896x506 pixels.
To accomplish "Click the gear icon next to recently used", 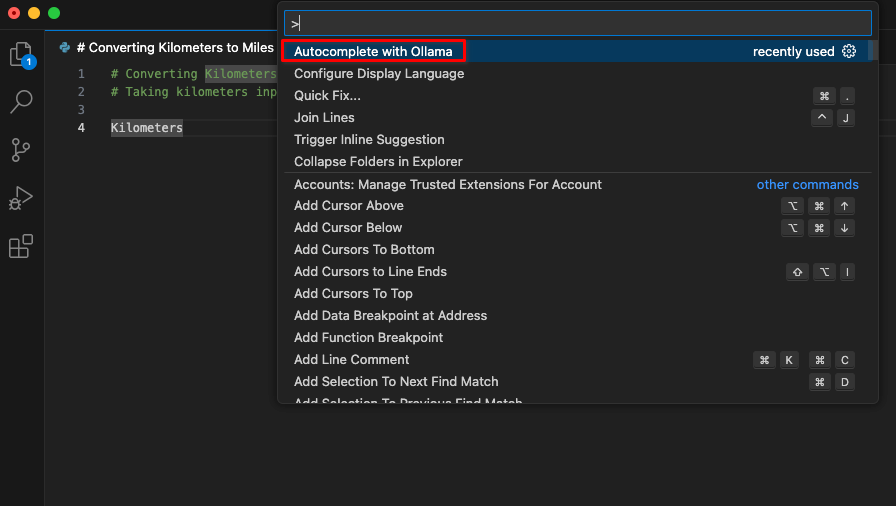I will tap(849, 51).
